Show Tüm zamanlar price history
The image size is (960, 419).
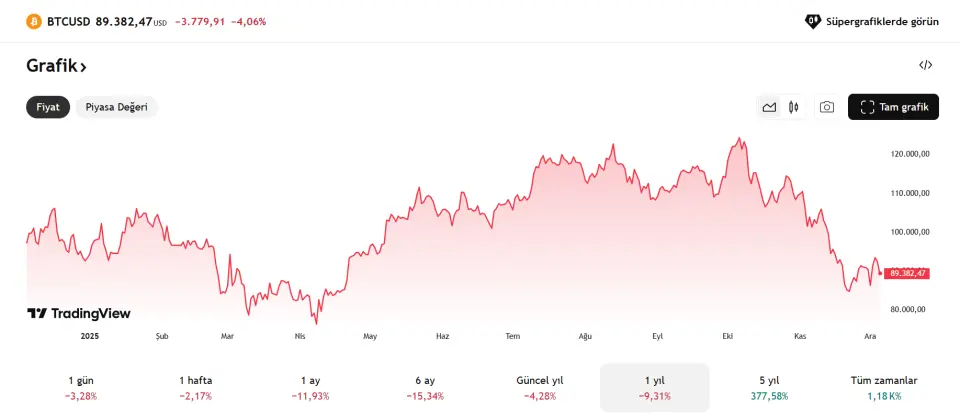(884, 387)
